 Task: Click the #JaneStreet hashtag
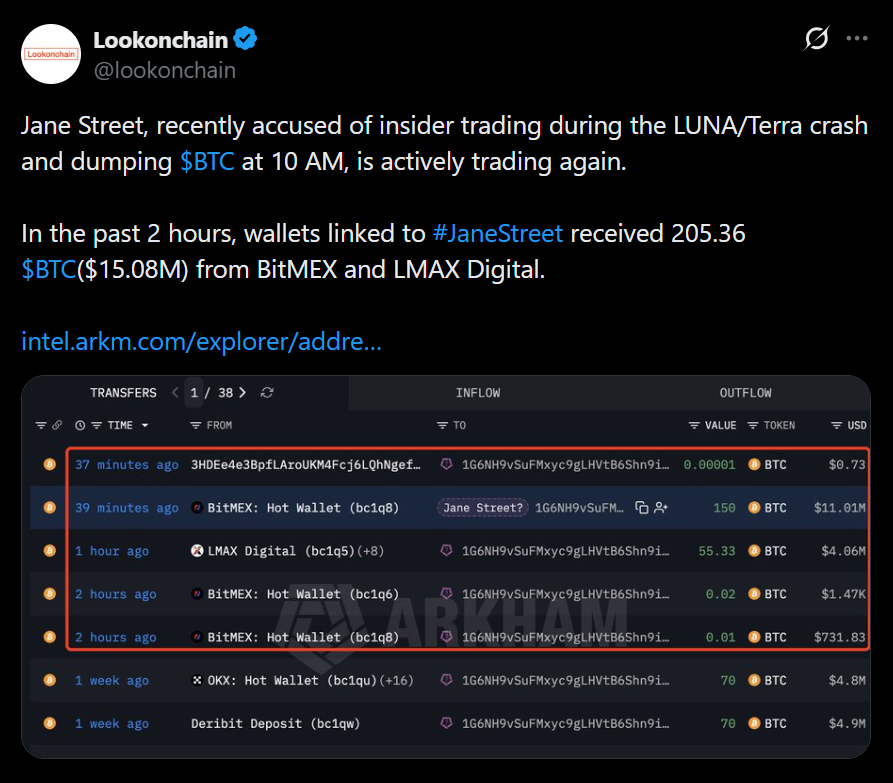497,234
